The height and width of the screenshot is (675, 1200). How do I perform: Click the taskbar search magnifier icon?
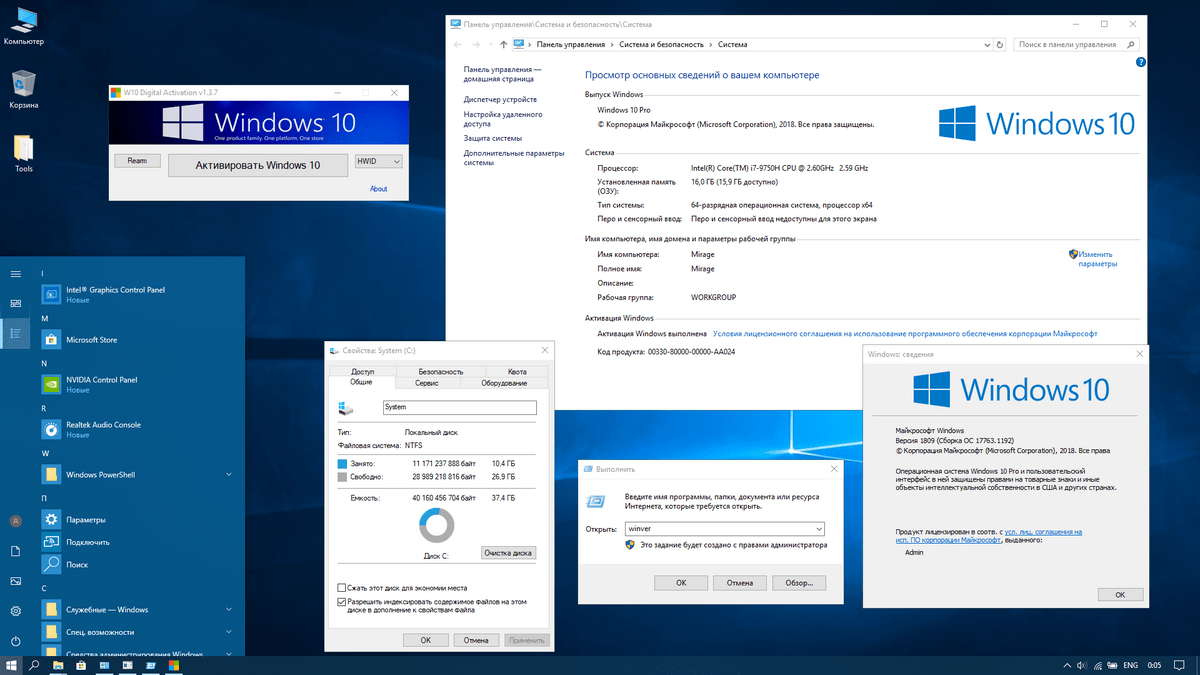point(35,665)
